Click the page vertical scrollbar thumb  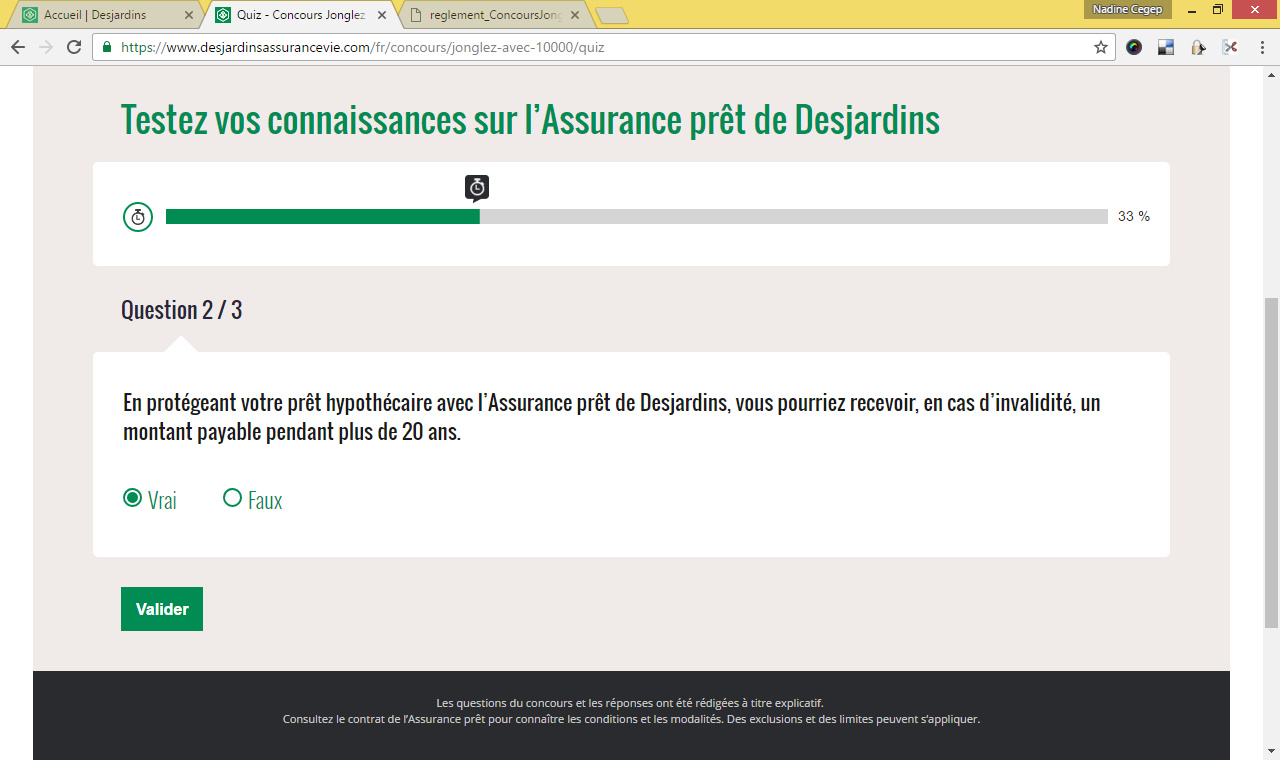[x=1271, y=462]
